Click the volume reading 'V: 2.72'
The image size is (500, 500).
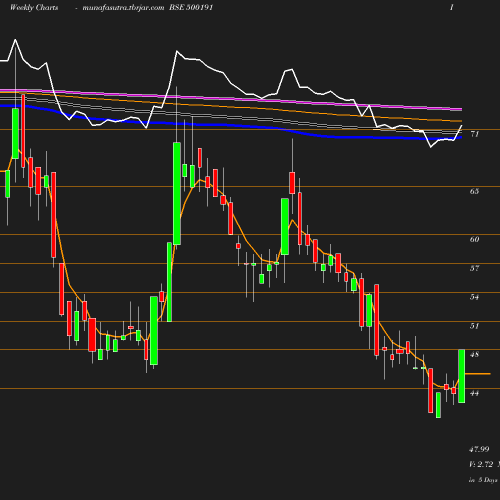[x=481, y=464]
